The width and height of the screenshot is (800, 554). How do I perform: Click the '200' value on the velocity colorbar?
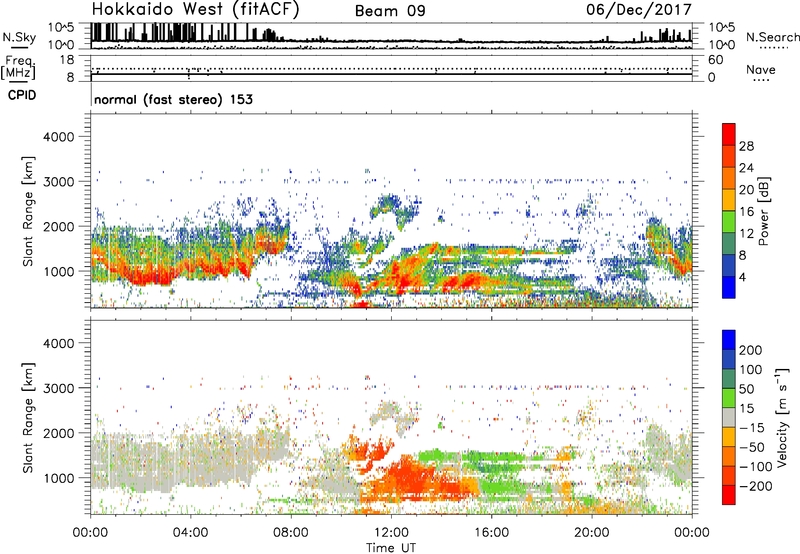tap(751, 350)
